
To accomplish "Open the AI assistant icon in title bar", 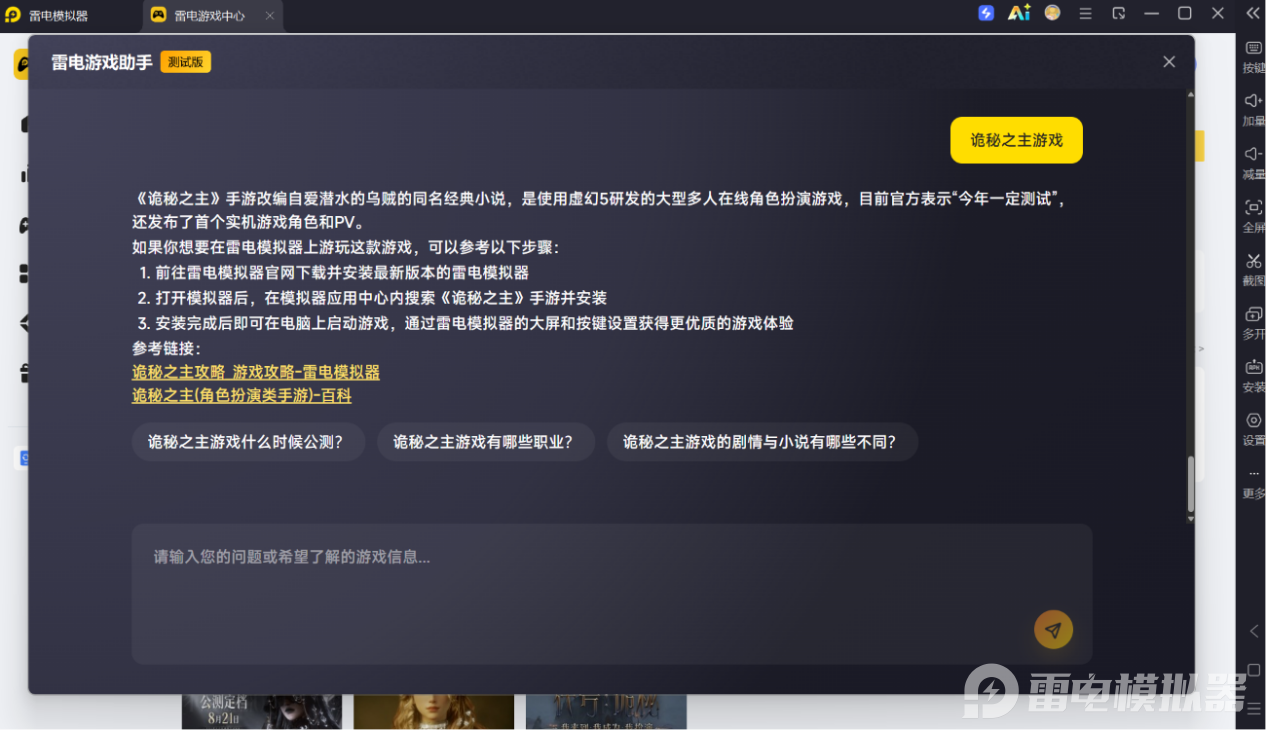I will pyautogui.click(x=1019, y=13).
